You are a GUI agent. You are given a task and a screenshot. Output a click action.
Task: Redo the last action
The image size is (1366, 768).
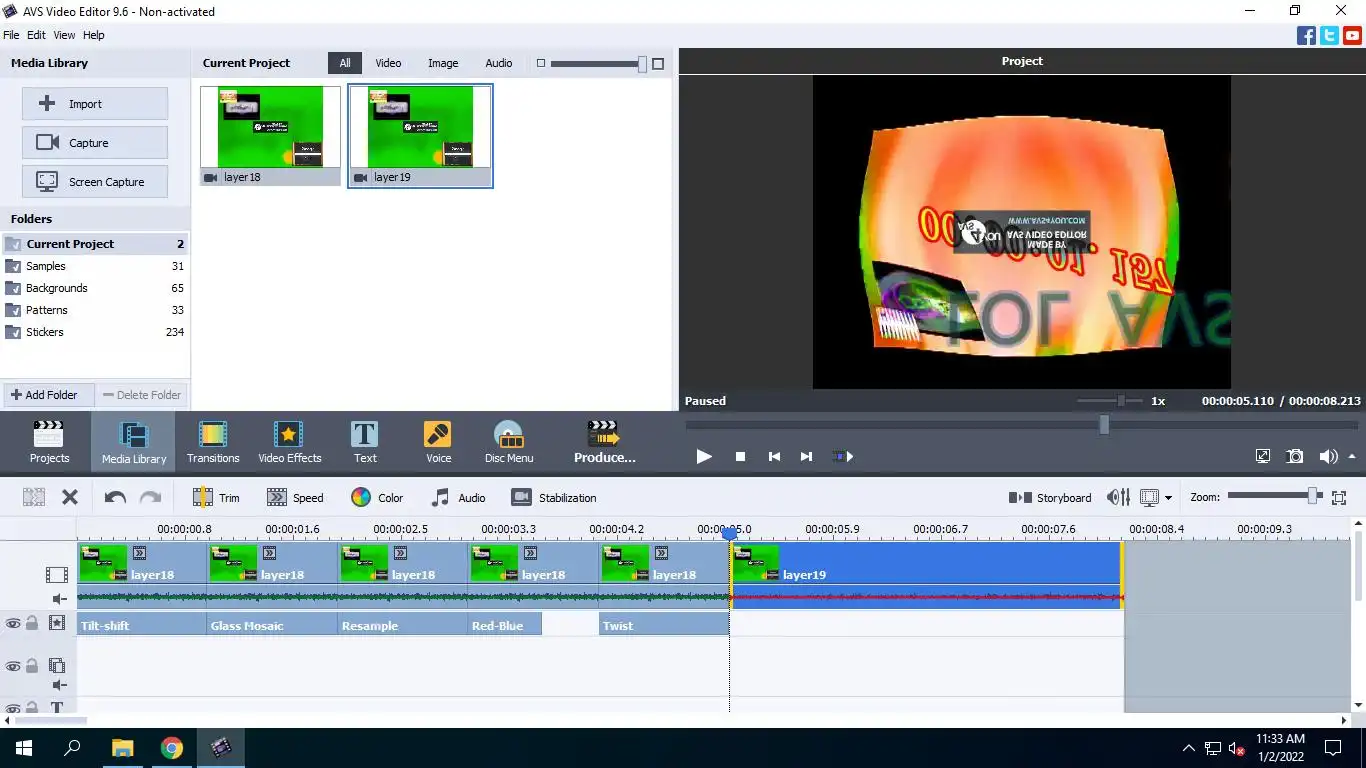[x=150, y=497]
